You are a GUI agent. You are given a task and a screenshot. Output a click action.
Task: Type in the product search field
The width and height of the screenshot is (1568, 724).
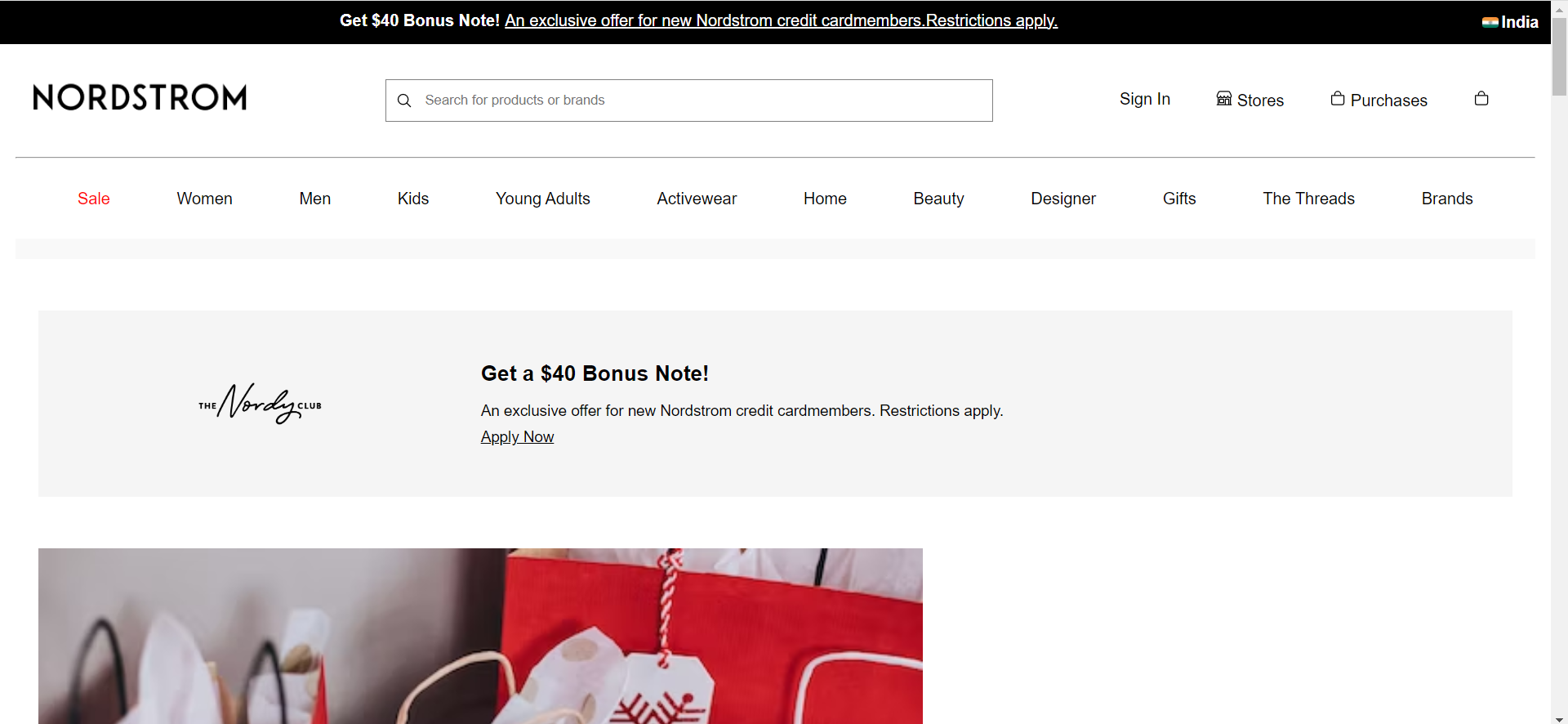tap(702, 101)
